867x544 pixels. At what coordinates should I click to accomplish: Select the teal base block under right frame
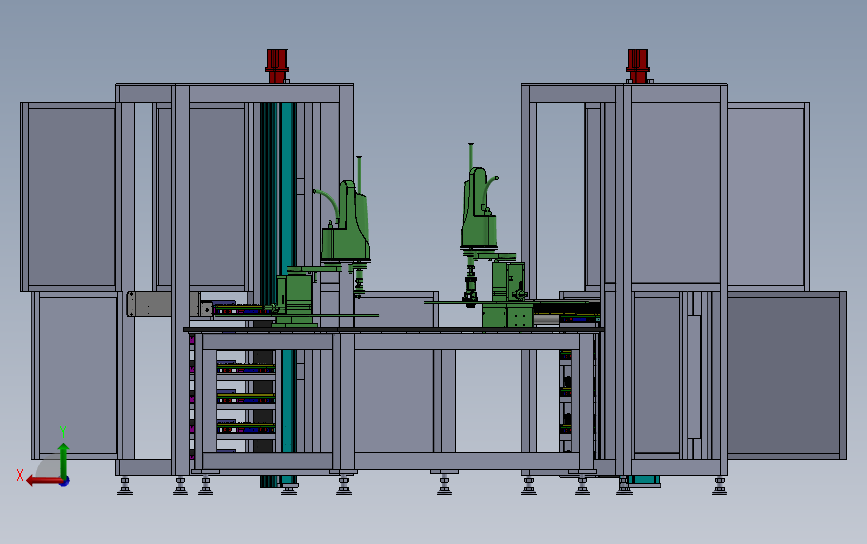(x=643, y=480)
